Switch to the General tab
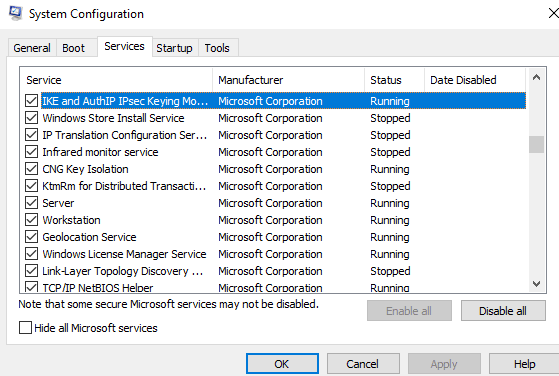The image size is (559, 376). click(32, 48)
